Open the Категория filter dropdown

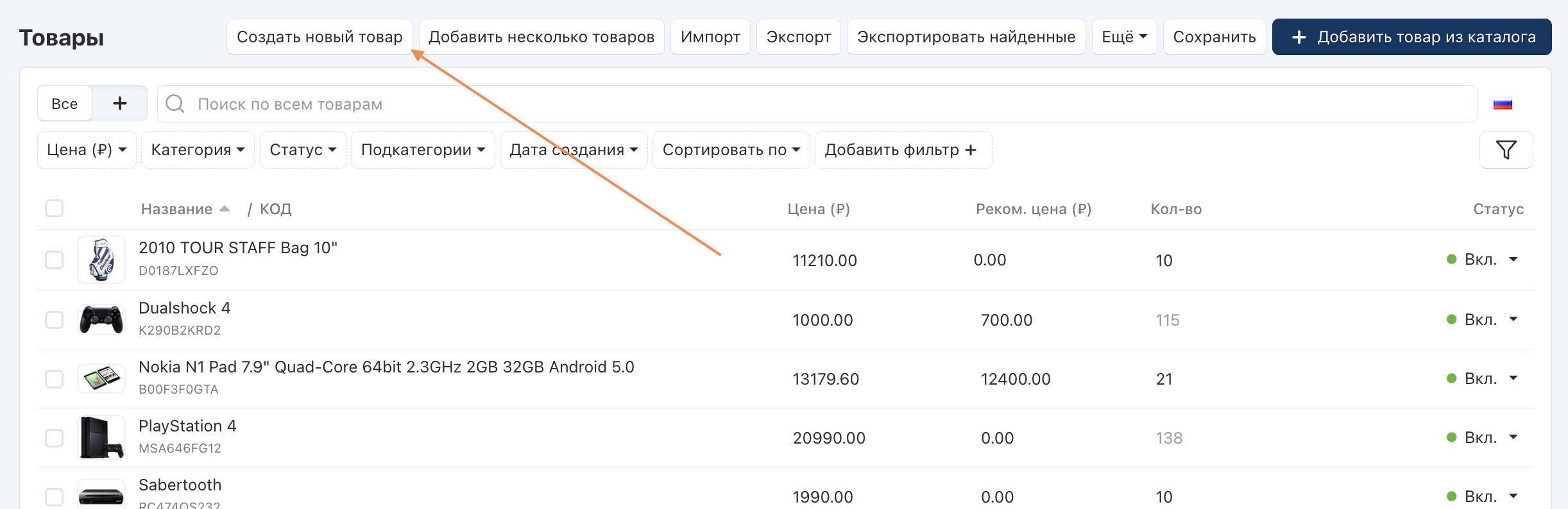point(198,150)
